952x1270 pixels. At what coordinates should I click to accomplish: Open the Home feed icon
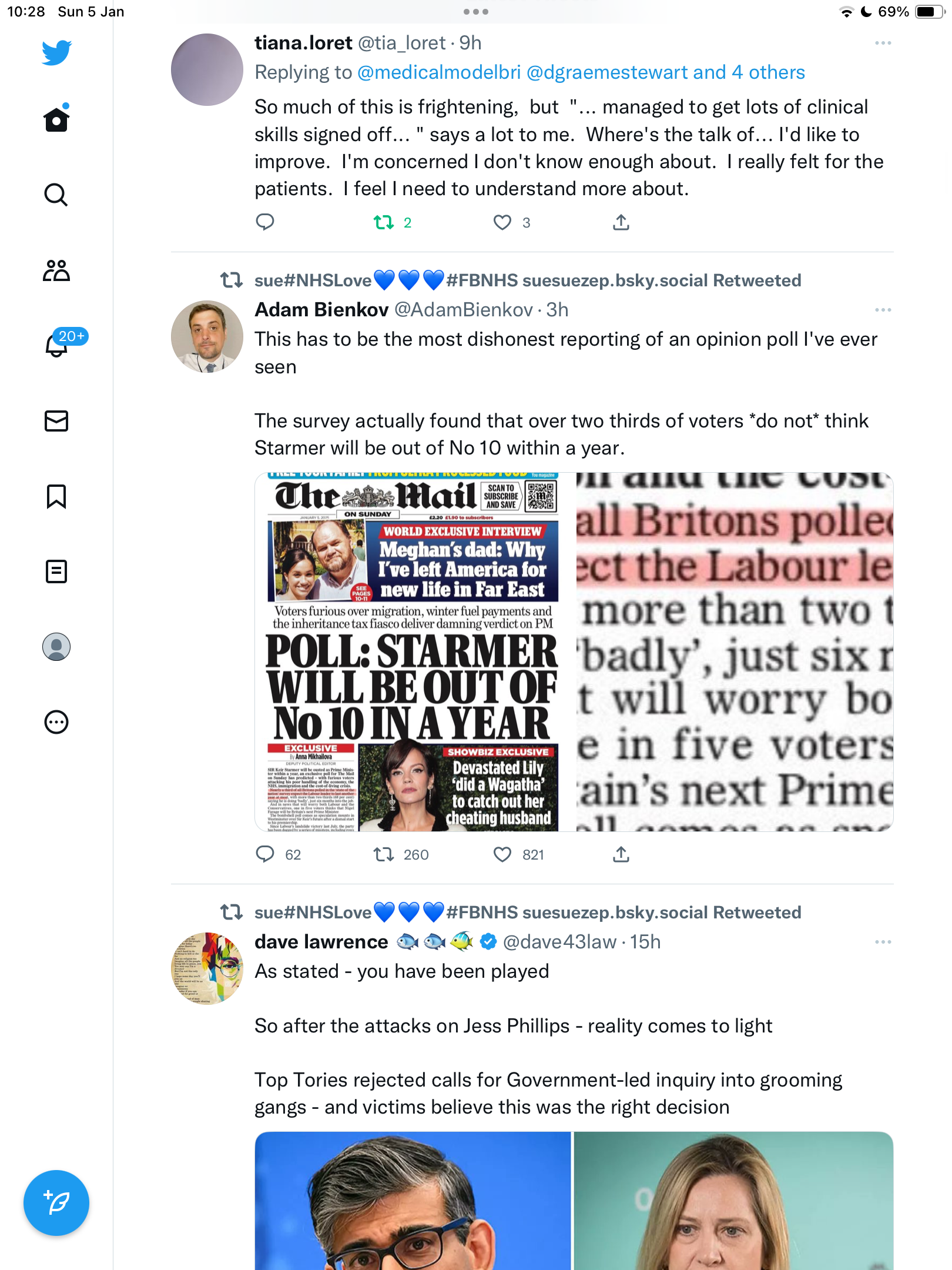tap(56, 119)
